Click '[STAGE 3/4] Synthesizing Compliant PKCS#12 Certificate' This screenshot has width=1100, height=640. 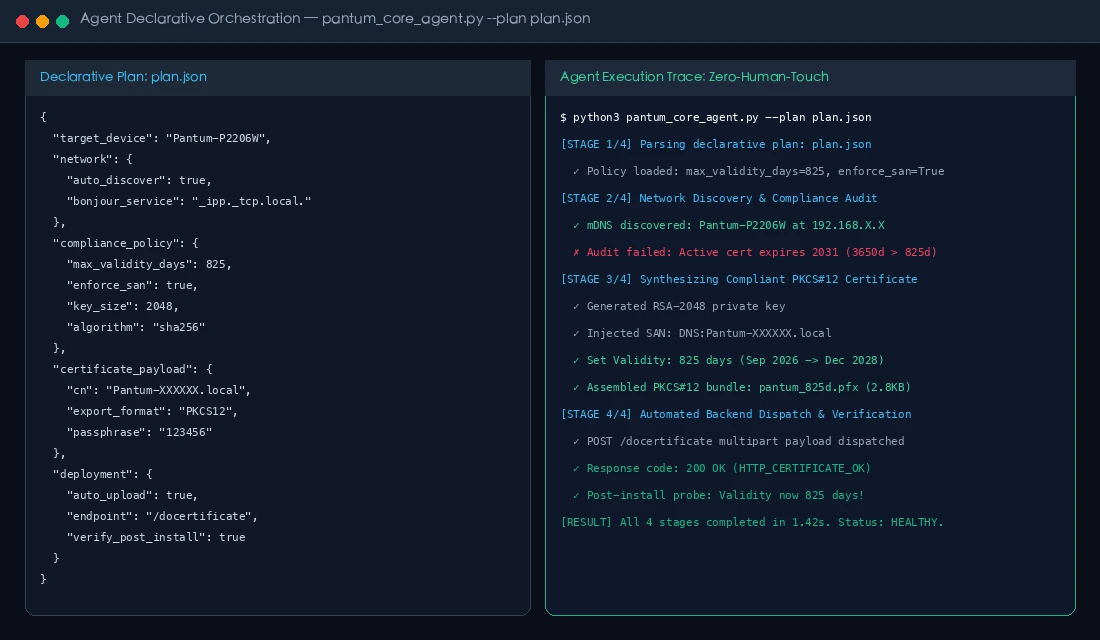[x=739, y=279]
